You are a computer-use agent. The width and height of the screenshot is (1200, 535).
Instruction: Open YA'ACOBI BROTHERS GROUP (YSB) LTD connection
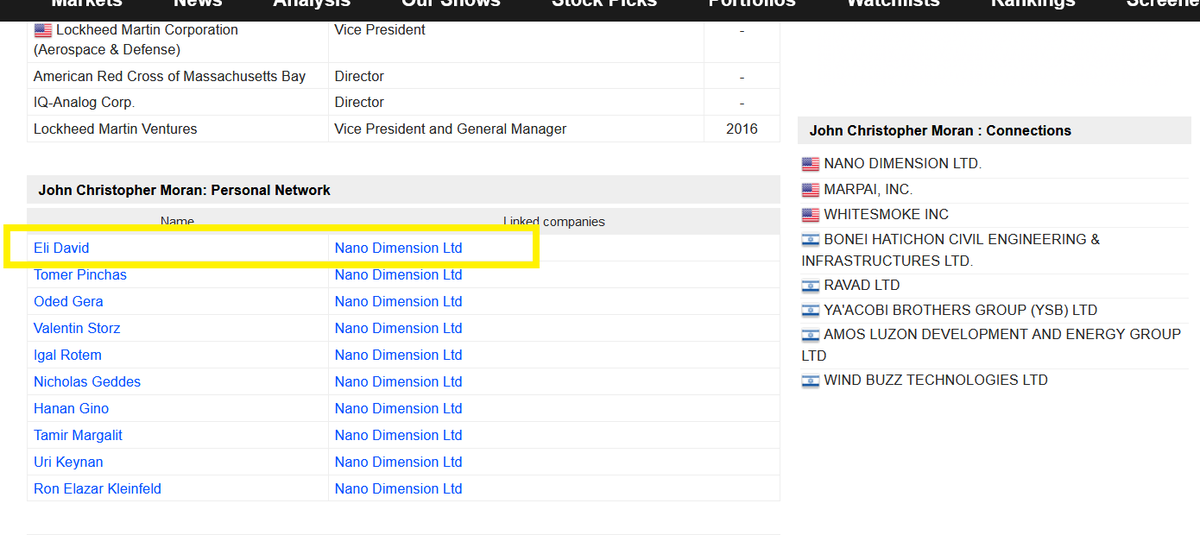point(960,310)
